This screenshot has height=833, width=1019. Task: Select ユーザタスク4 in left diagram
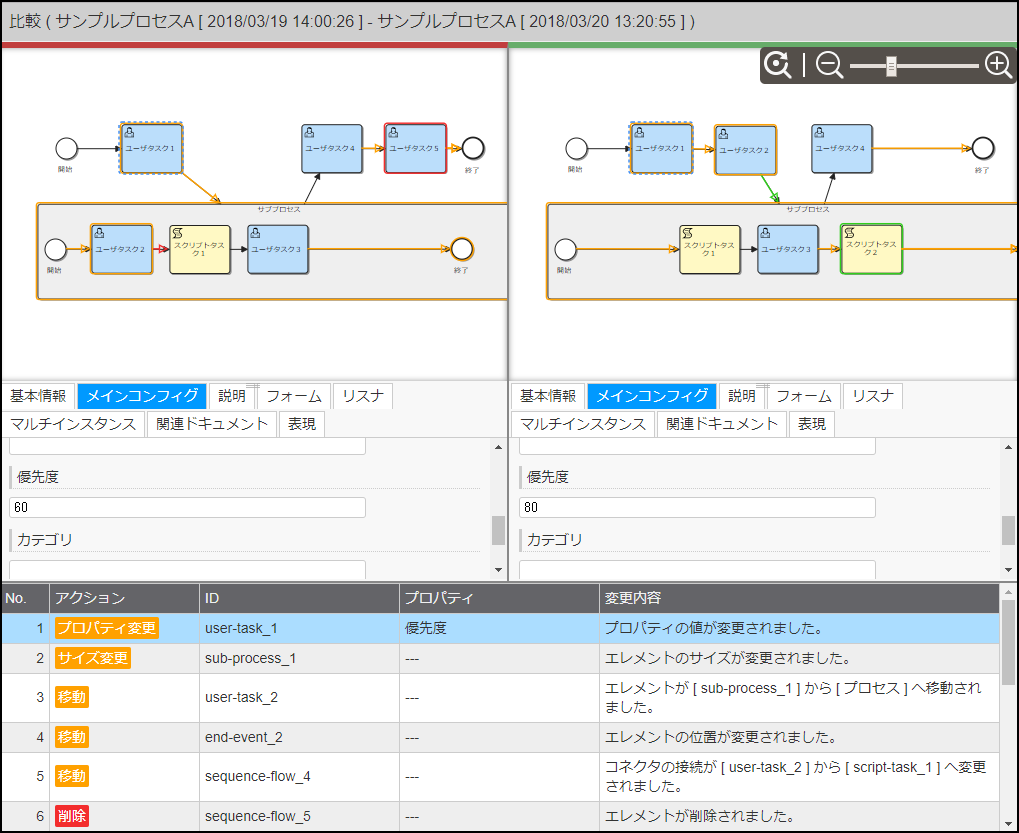(x=331, y=149)
